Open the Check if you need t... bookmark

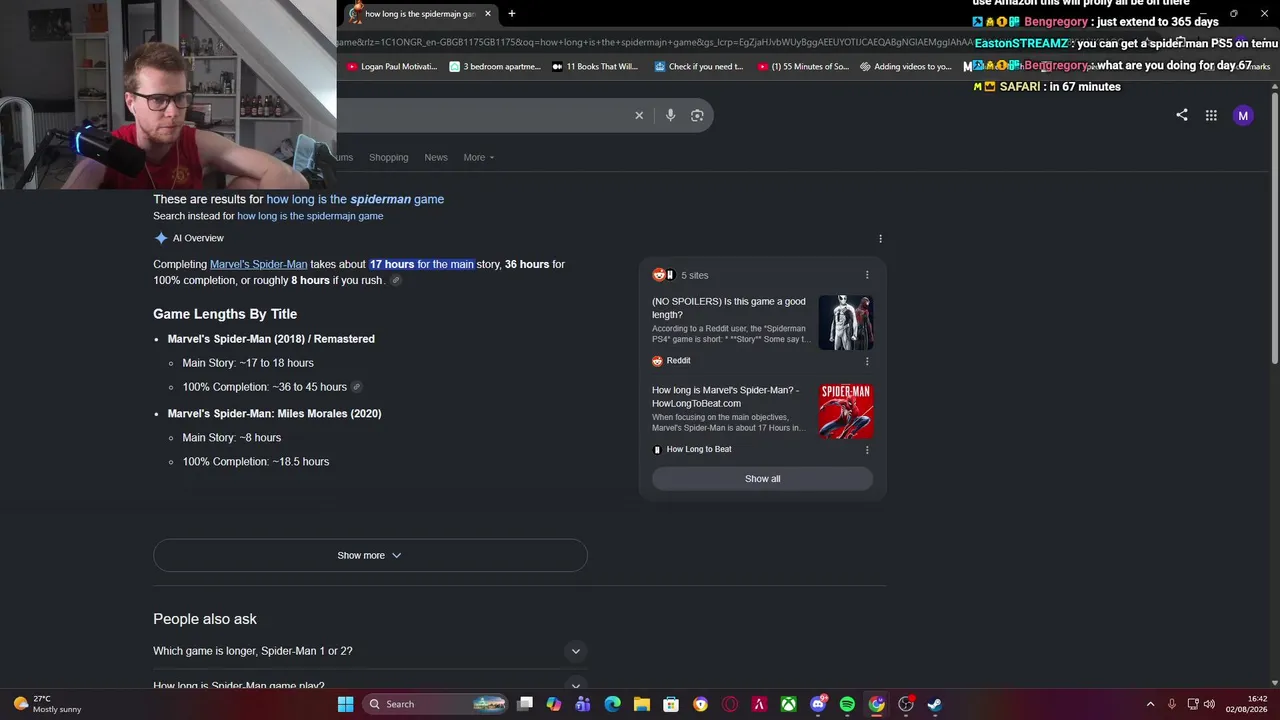(x=699, y=67)
